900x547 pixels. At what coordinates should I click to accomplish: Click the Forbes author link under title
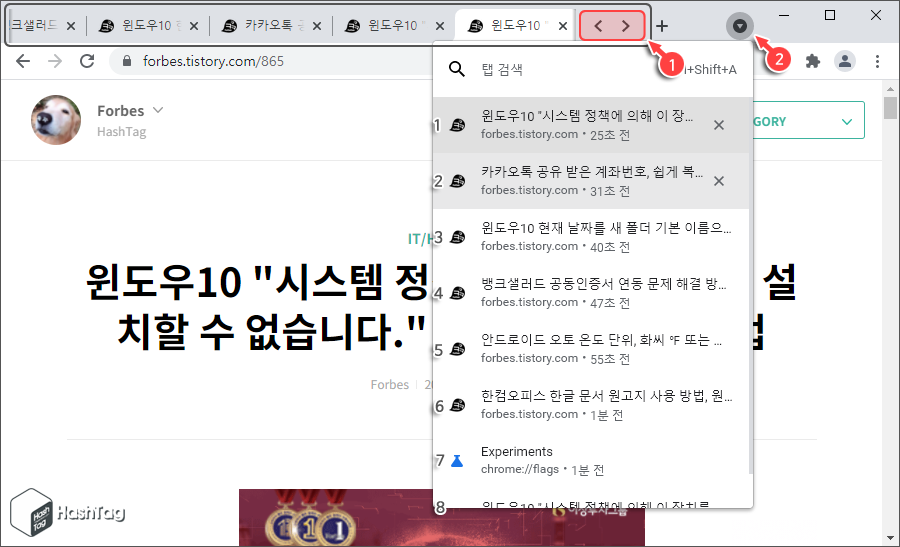[390, 385]
